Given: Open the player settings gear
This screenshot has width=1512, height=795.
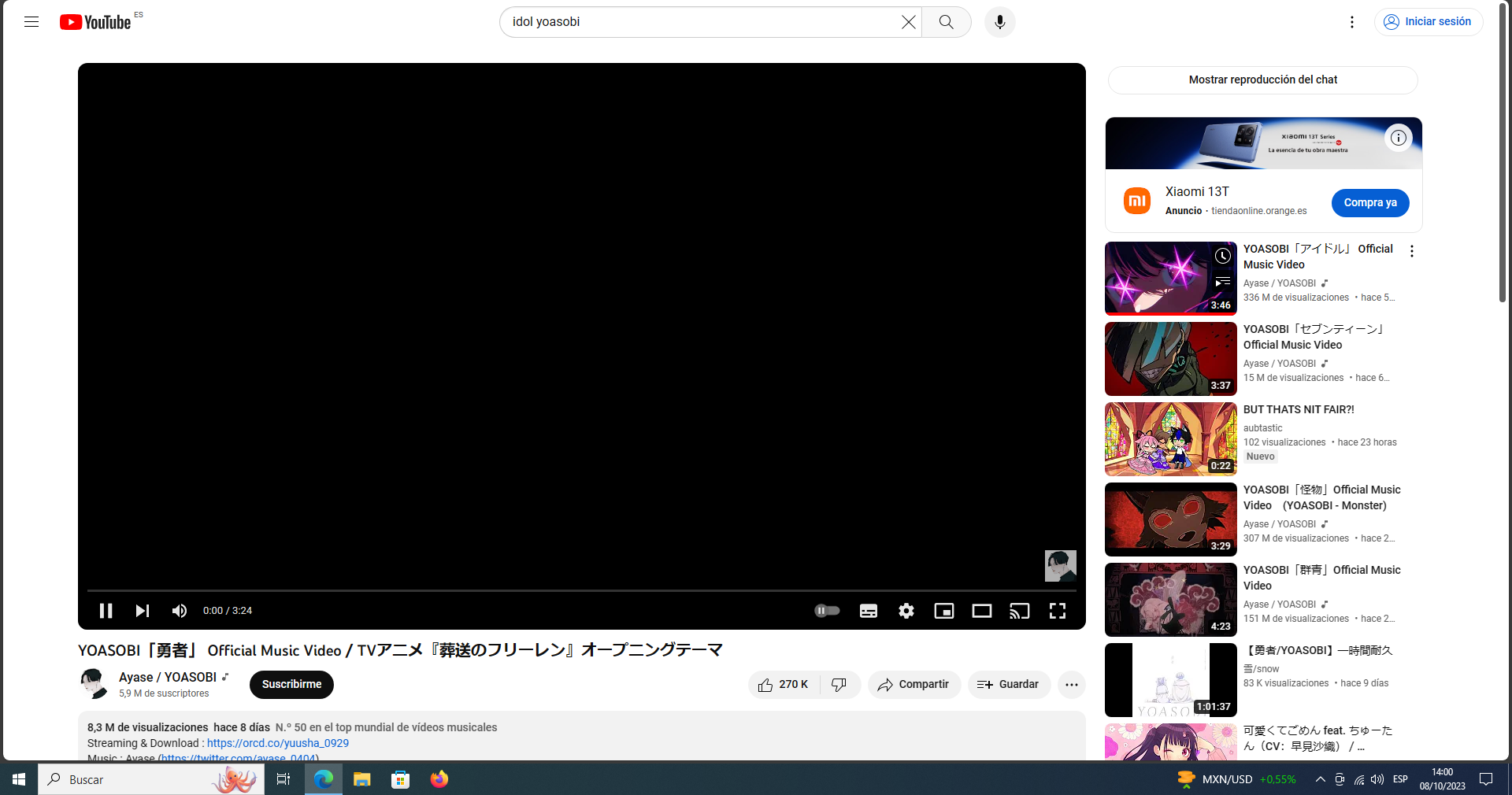Looking at the screenshot, I should point(906,611).
